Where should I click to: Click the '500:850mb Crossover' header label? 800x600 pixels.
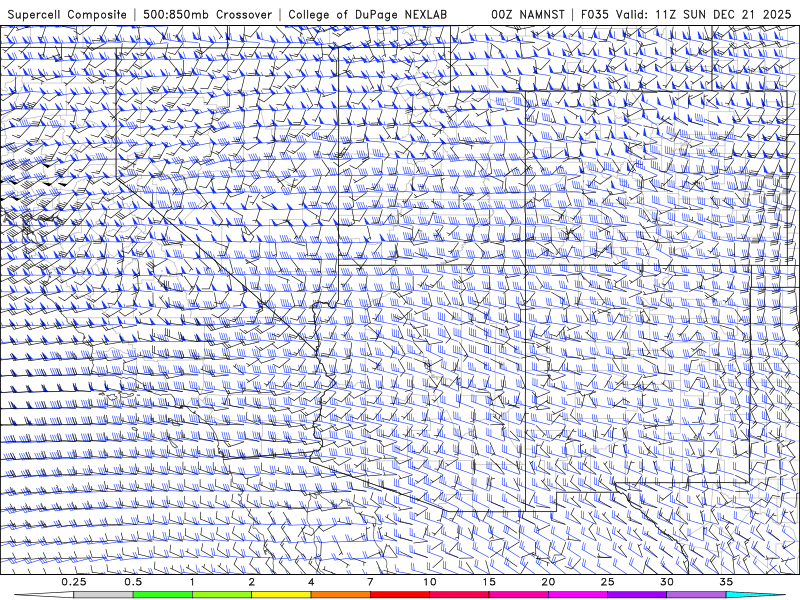click(208, 14)
